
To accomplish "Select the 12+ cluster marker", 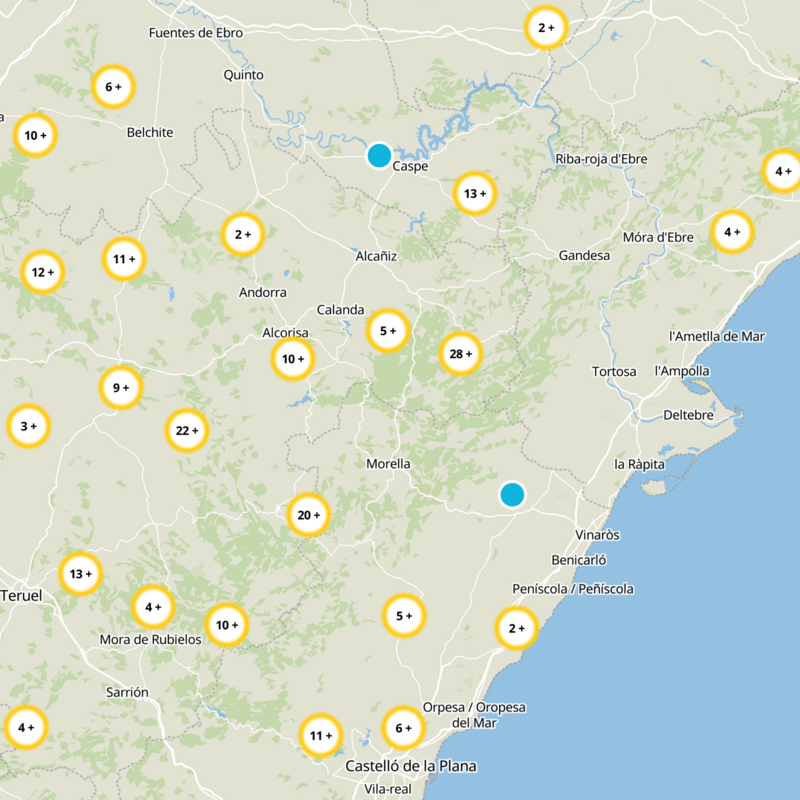I will point(42,272).
